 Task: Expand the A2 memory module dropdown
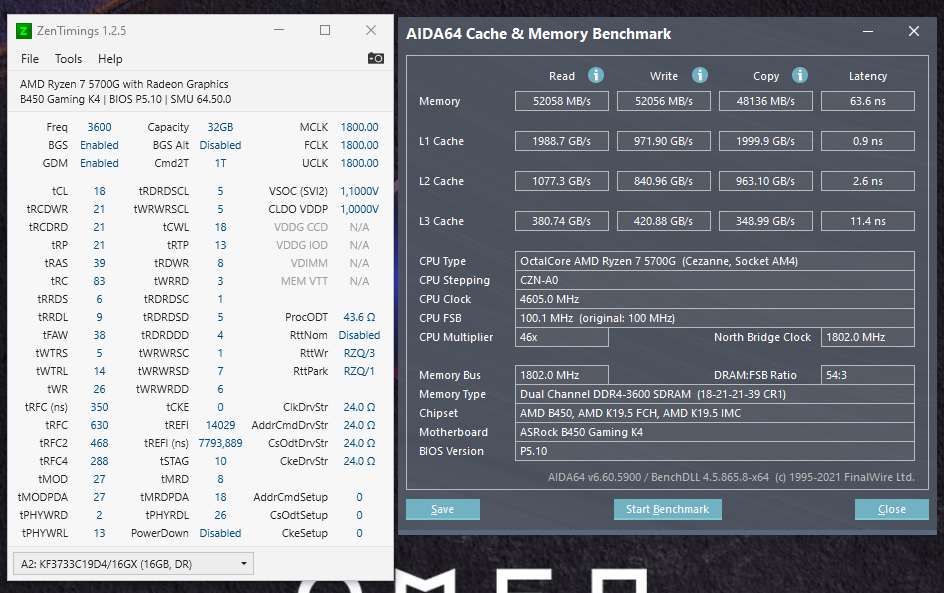point(134,564)
